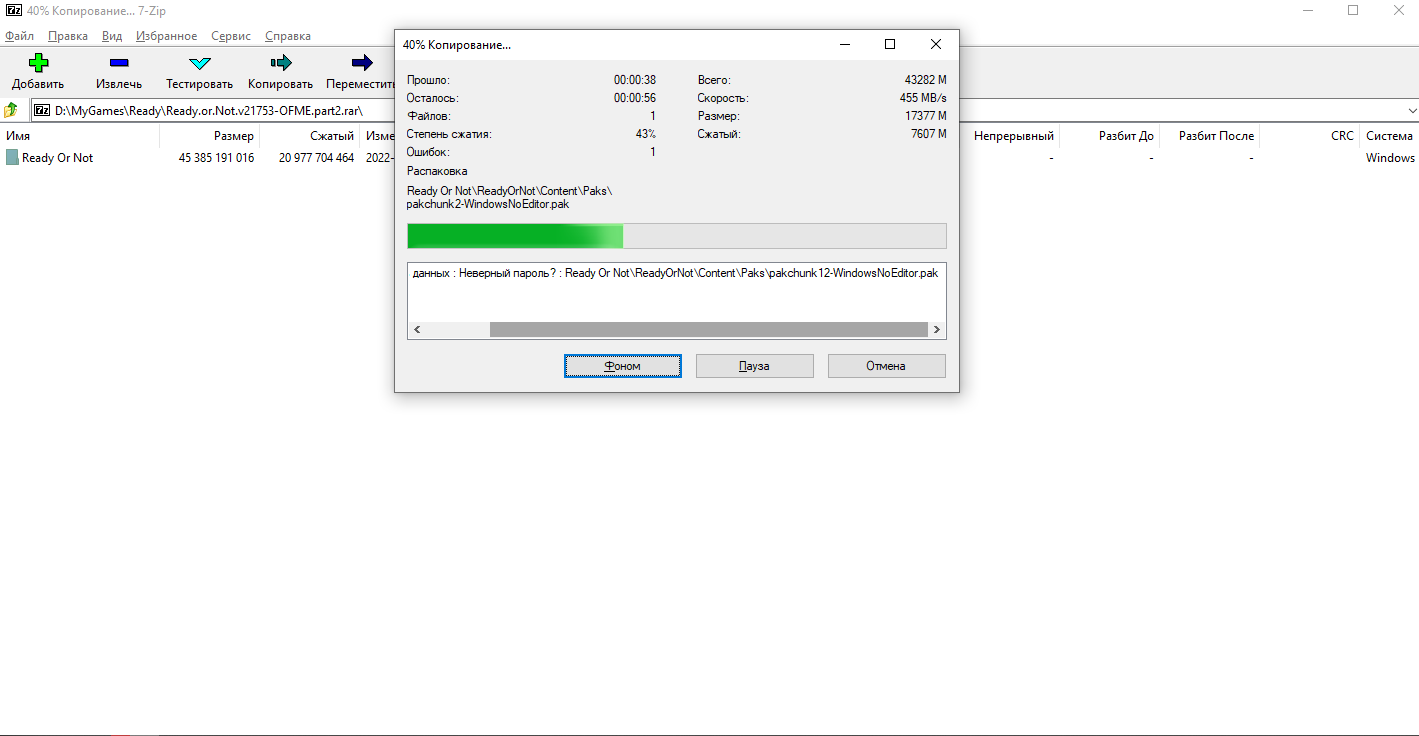Open the Сервис menu
1419x736 pixels.
pos(231,36)
